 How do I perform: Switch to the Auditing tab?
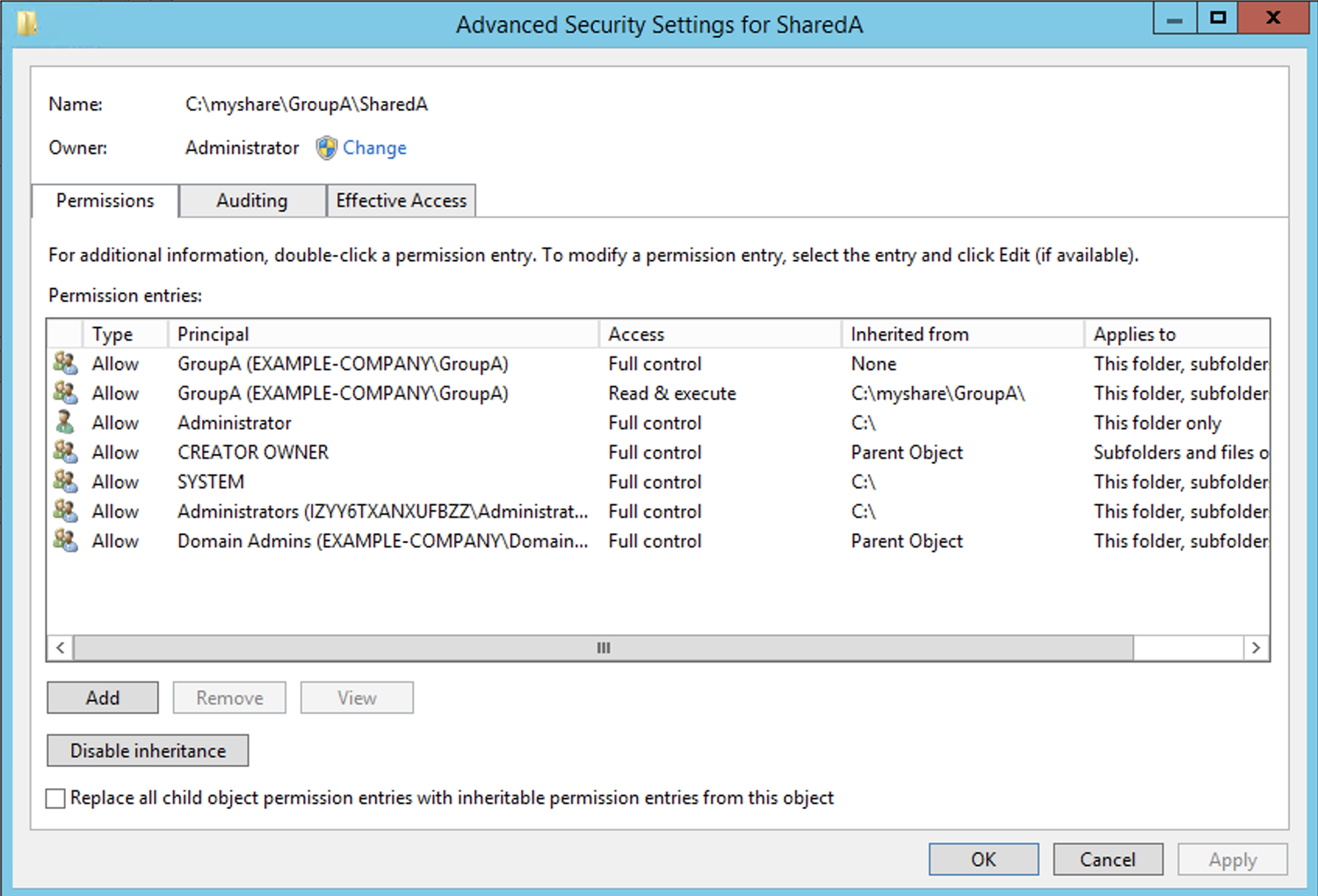[251, 200]
